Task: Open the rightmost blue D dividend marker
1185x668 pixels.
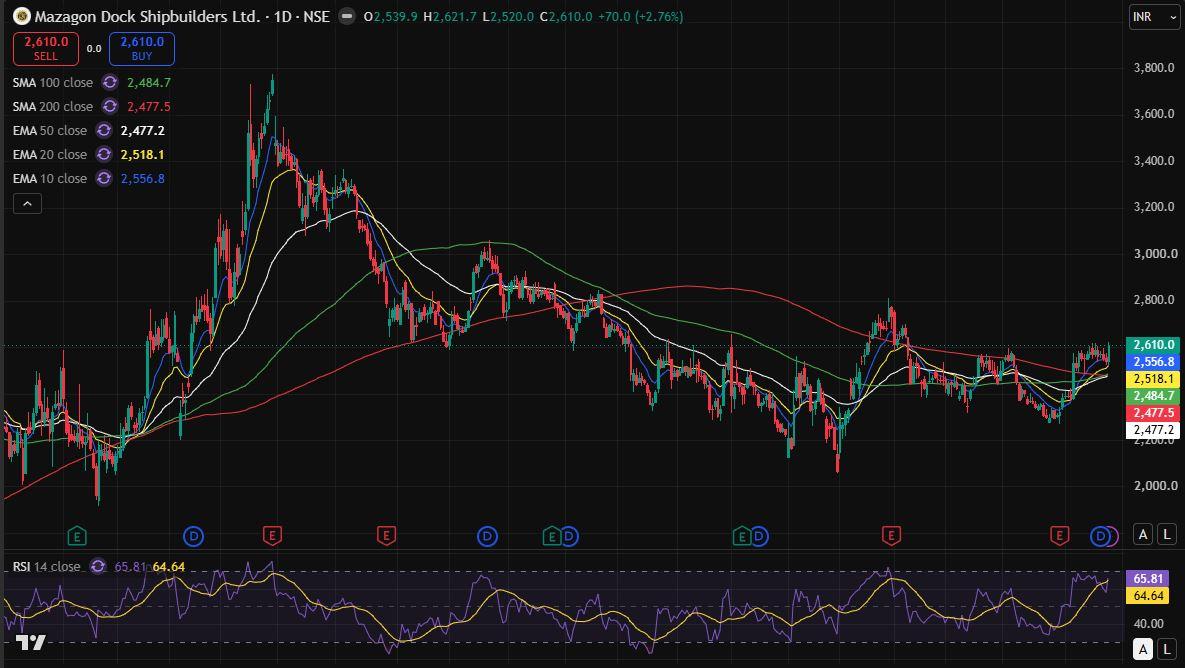Action: coord(1102,537)
